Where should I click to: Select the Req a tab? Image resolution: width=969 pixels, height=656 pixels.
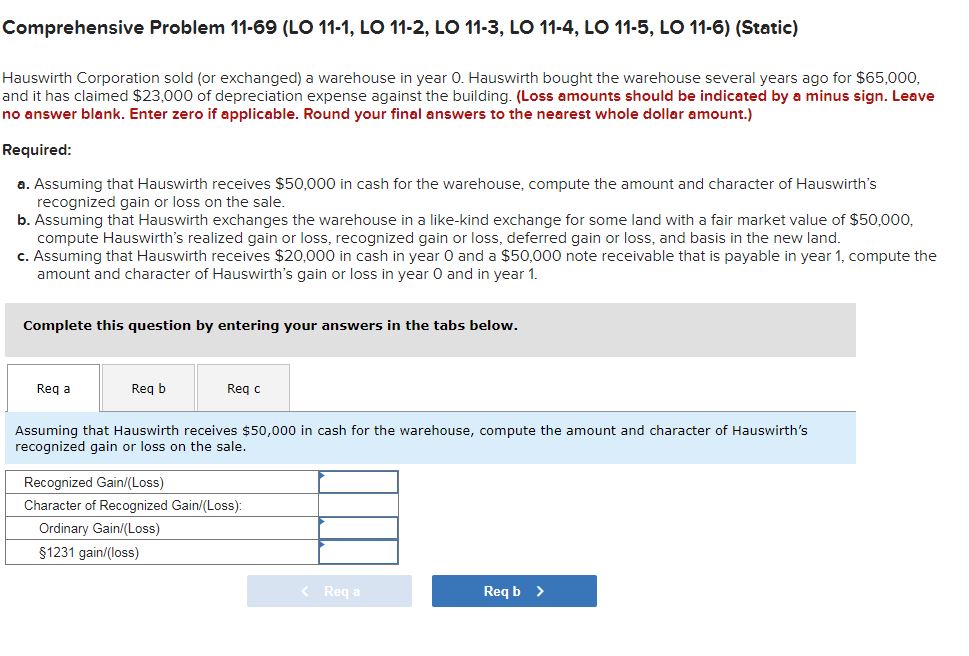coord(52,388)
